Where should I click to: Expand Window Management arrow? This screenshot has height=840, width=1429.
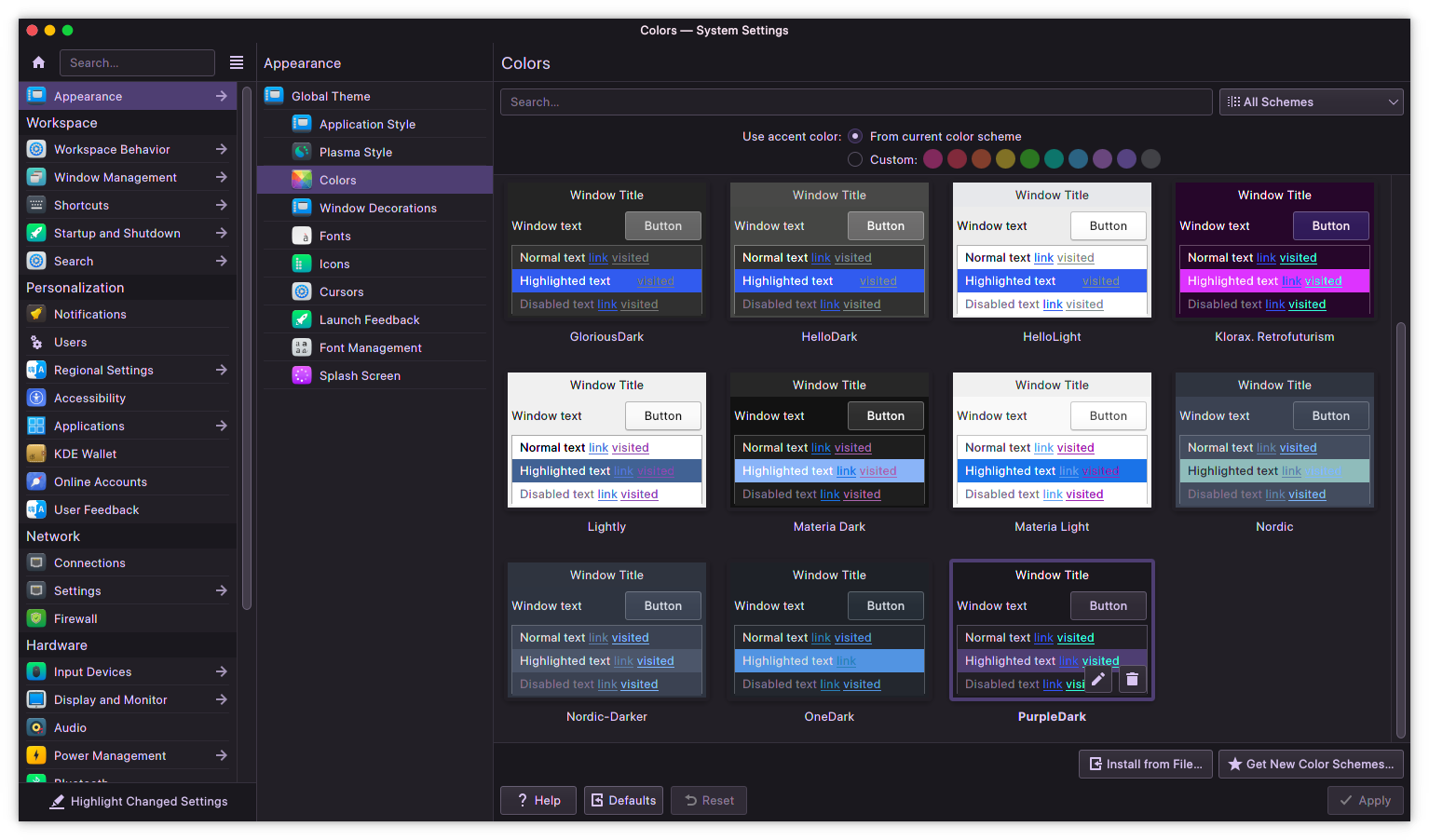[x=222, y=177]
